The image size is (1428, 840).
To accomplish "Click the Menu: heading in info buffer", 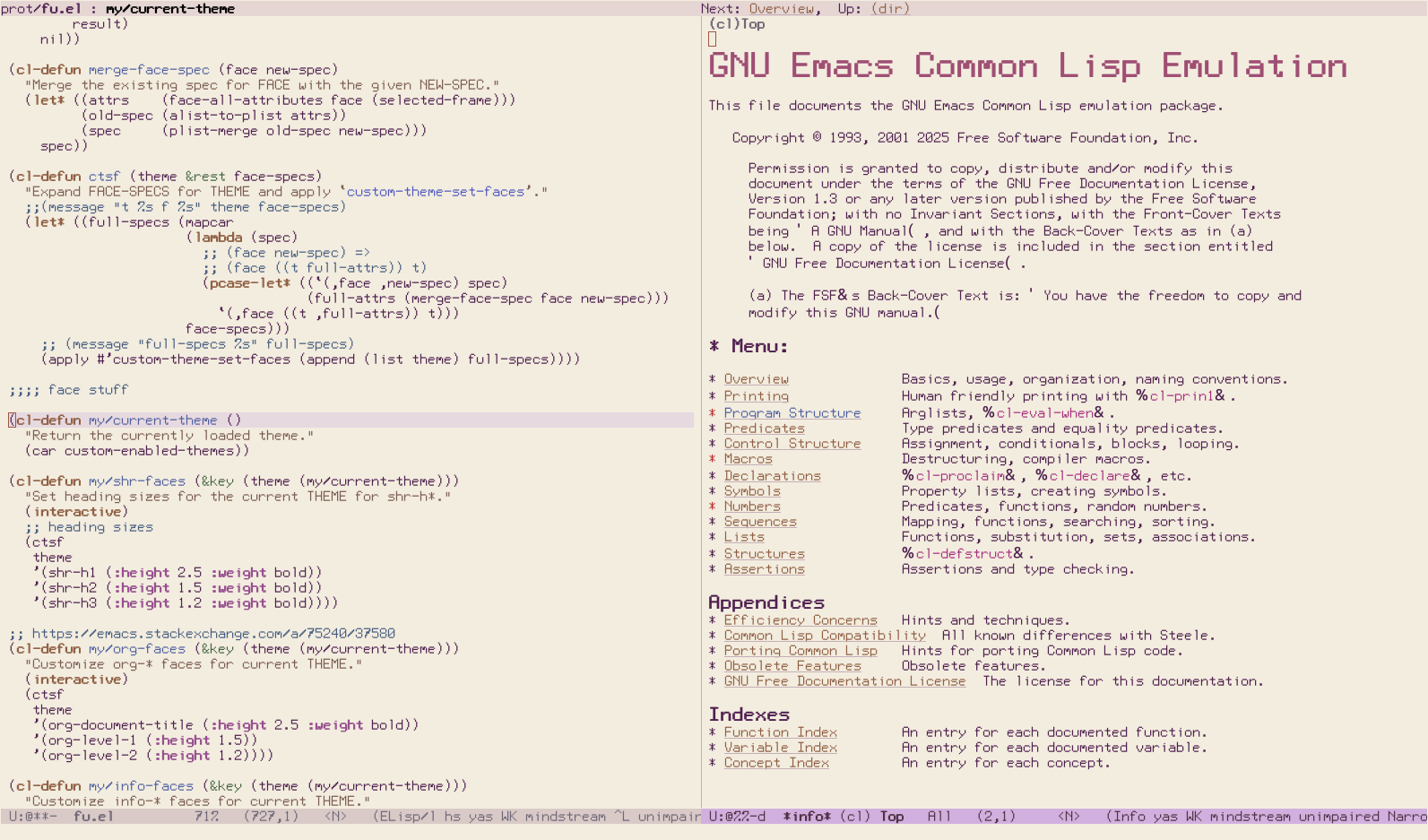I will (x=759, y=346).
